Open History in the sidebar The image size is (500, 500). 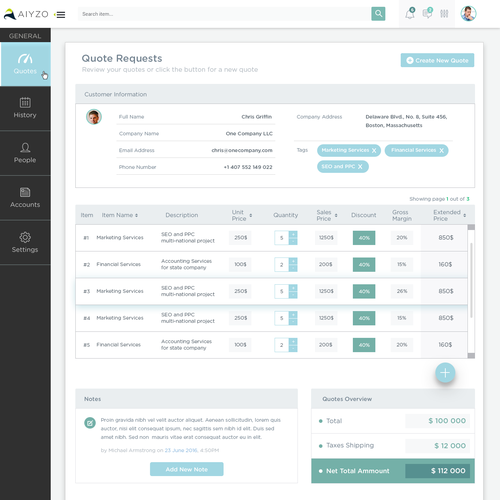click(x=25, y=108)
